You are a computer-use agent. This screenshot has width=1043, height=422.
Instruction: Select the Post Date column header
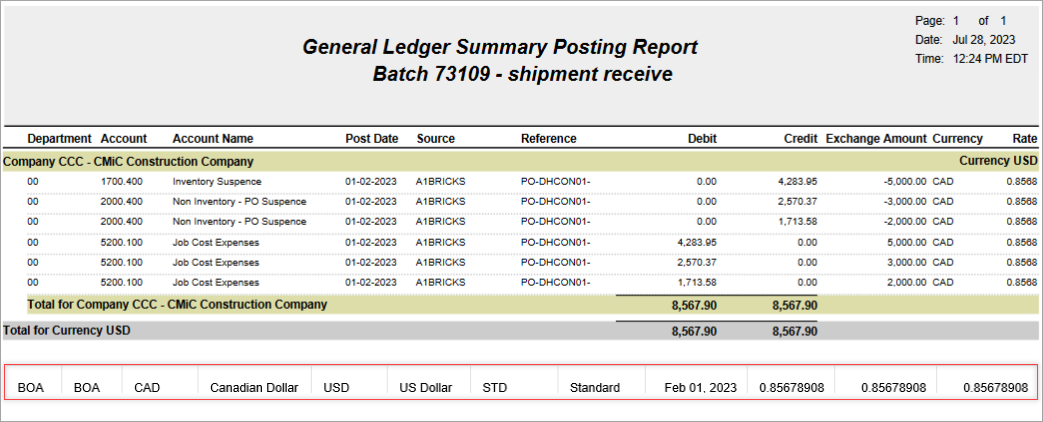pyautogui.click(x=372, y=138)
